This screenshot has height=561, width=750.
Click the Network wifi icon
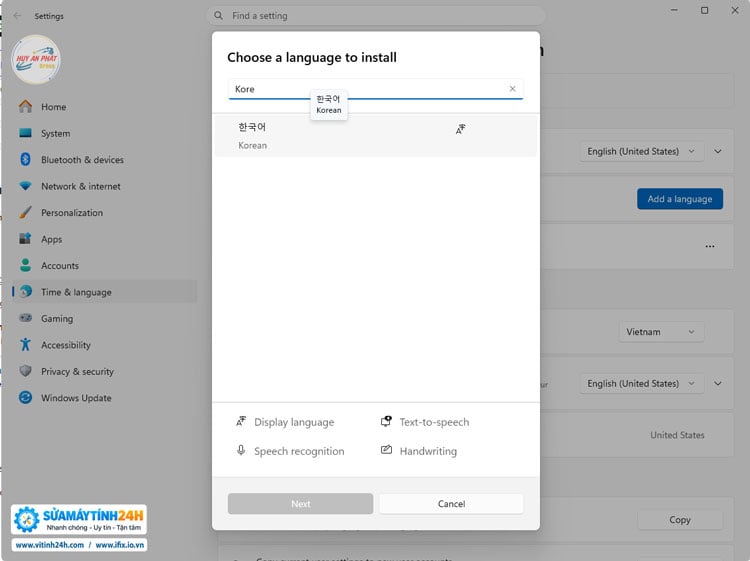(25, 186)
